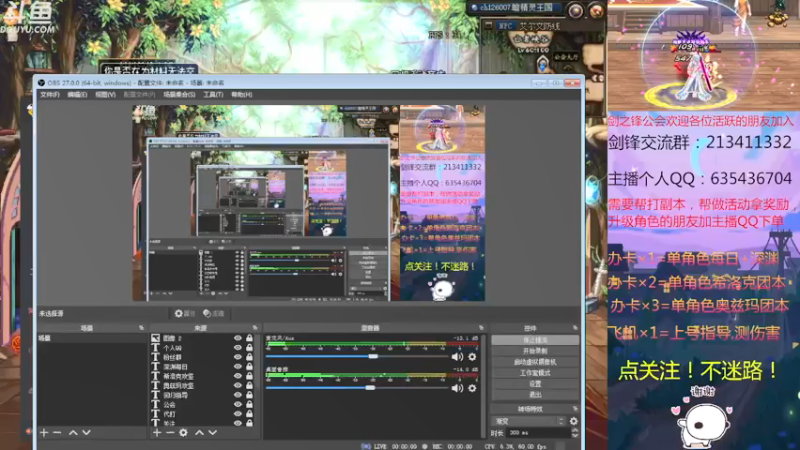Click the 图像 2 image source icon
Viewport: 800px width, 450px height.
[156, 338]
